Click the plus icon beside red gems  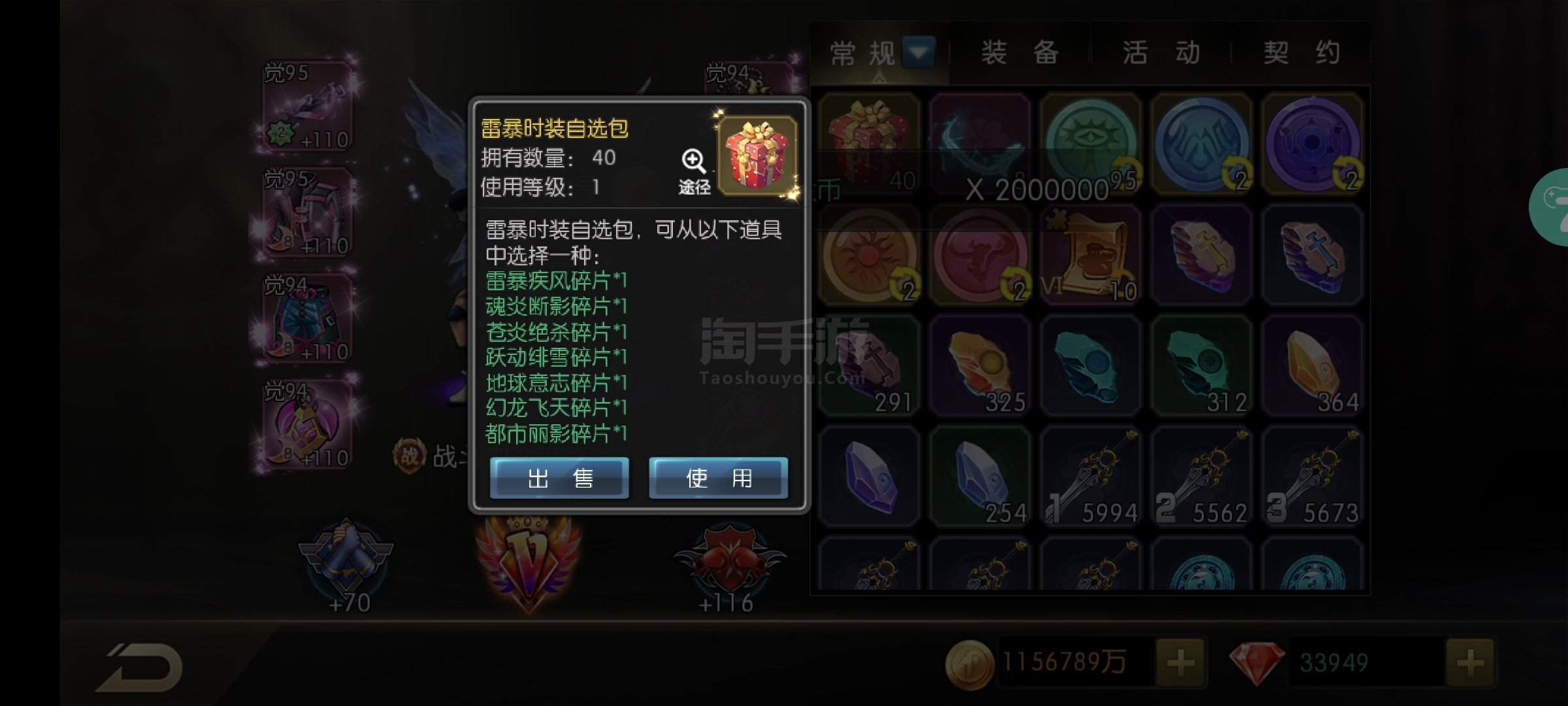(1470, 663)
